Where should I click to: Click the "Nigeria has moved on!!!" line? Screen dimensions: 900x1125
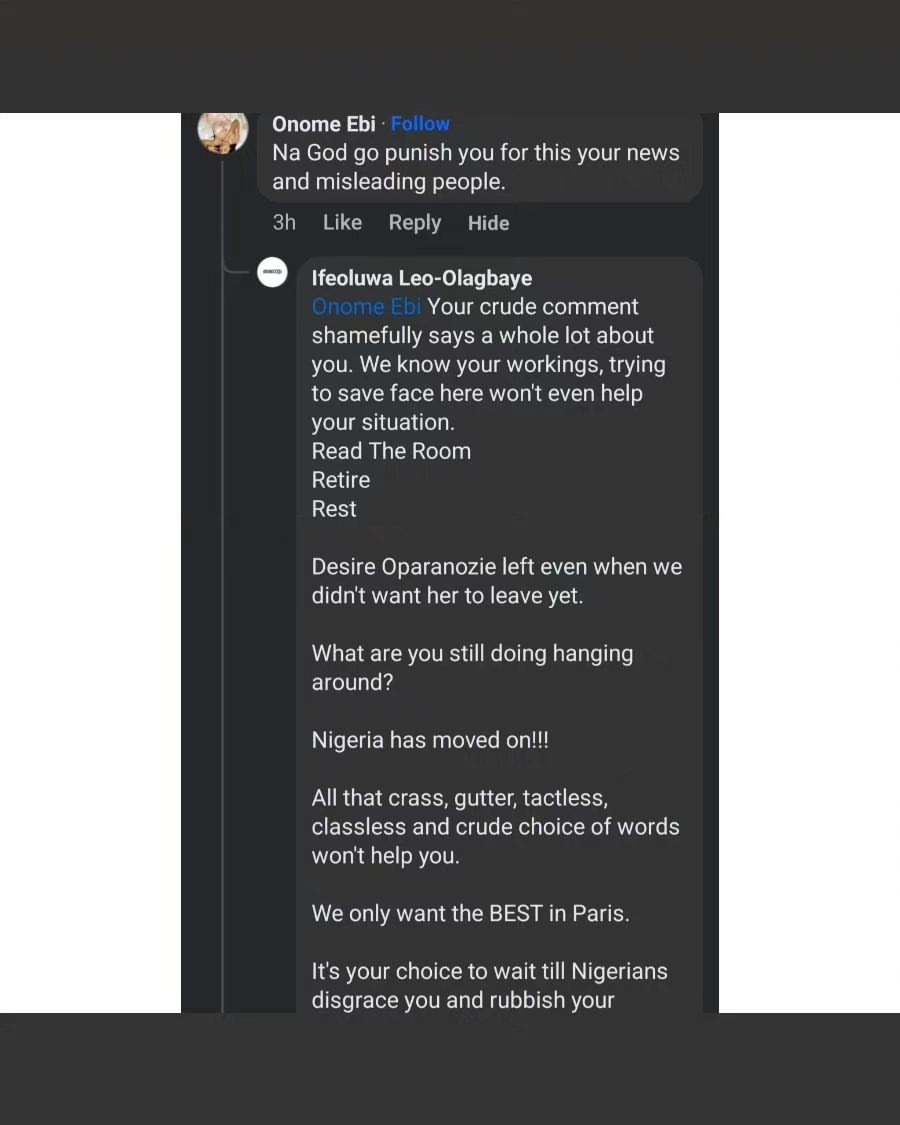430,741
